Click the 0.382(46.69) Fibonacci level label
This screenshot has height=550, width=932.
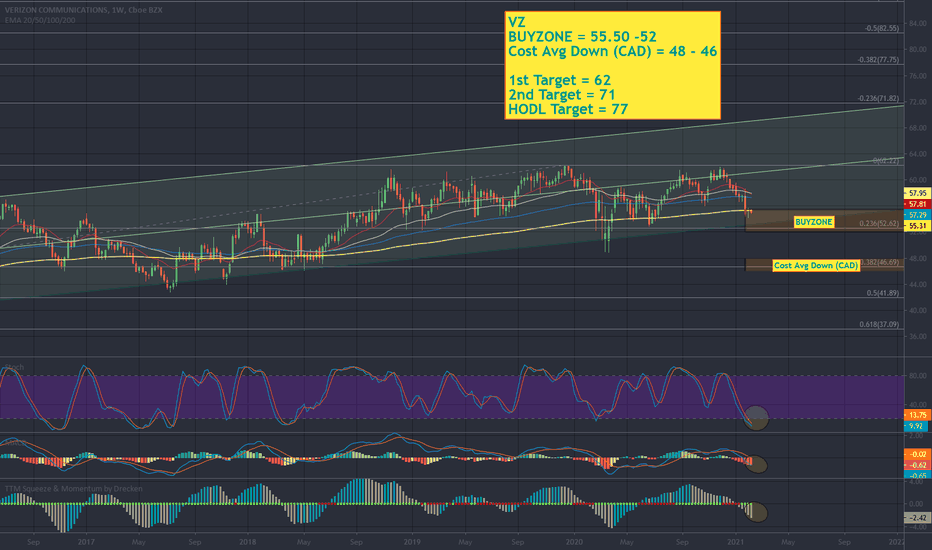pos(880,262)
